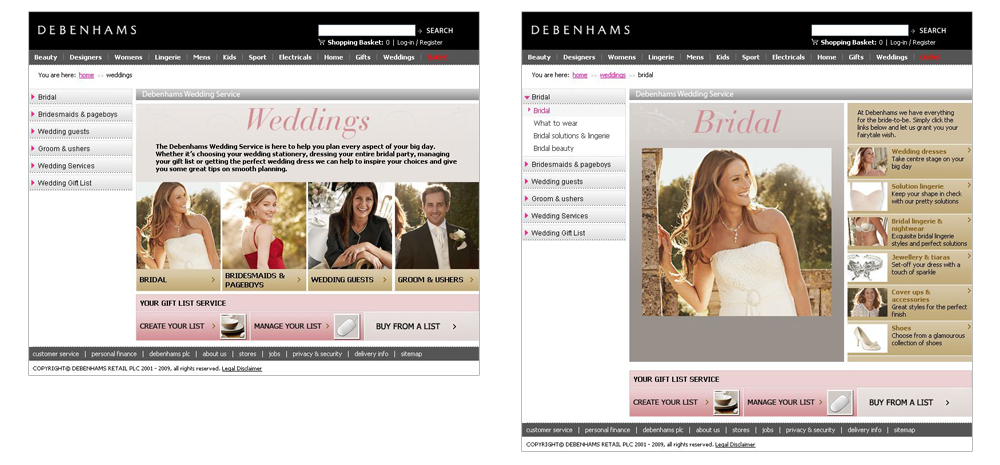Click plates icon beside Create Your List, right page
1000x465 pixels.
coord(726,402)
